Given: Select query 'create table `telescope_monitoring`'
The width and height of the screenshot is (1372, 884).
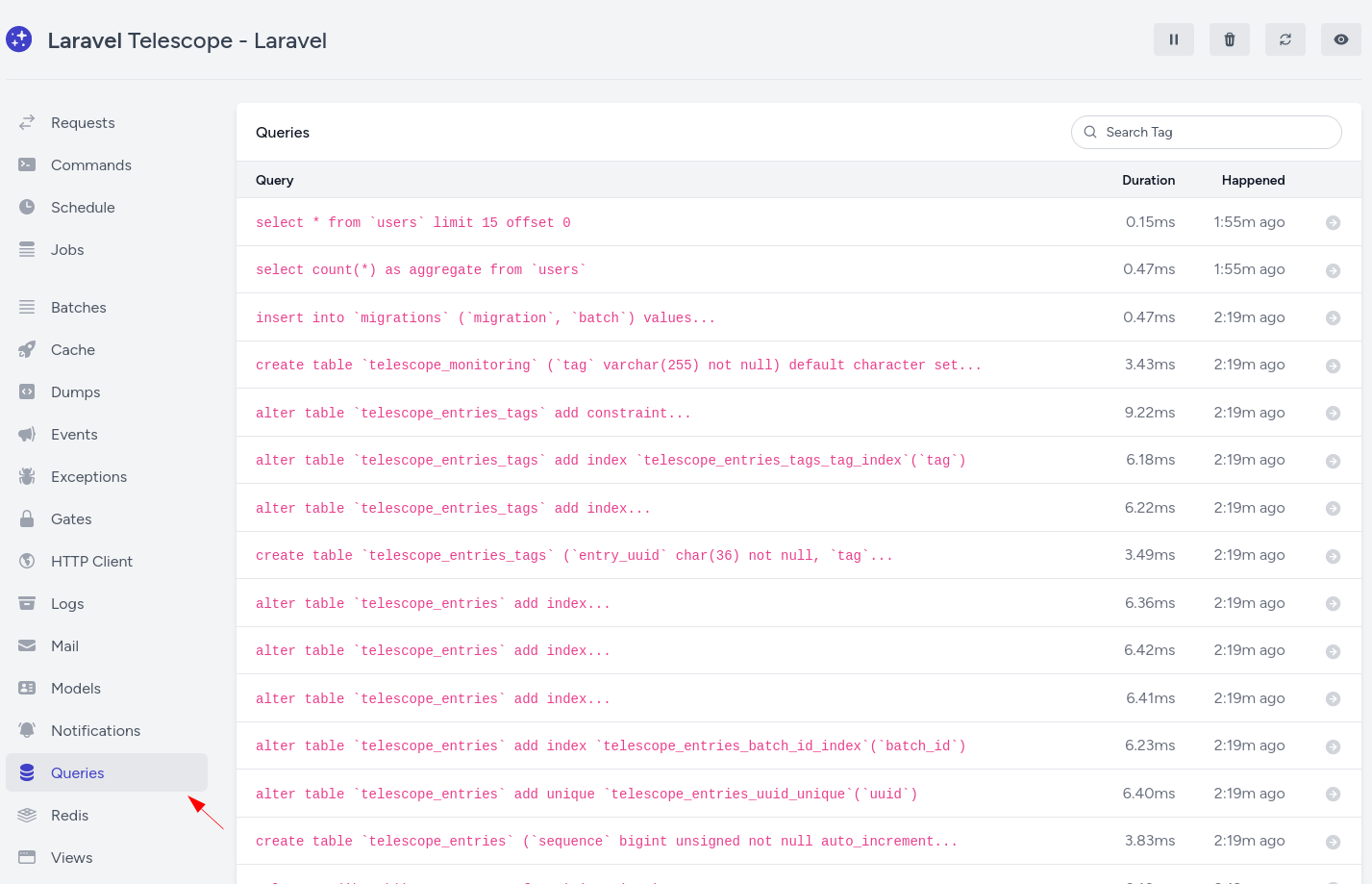Looking at the screenshot, I should pyautogui.click(x=618, y=366).
